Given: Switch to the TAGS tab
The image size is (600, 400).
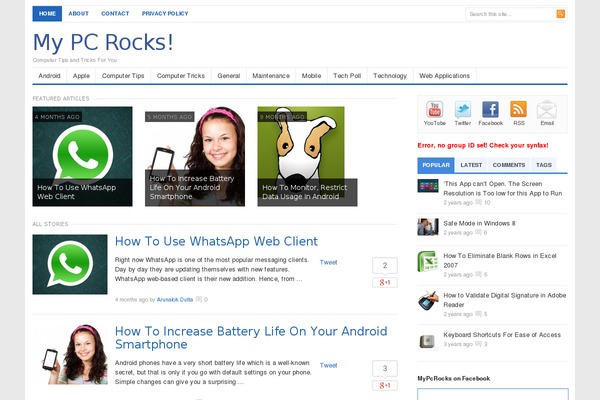Looking at the screenshot, I should click(x=543, y=165).
